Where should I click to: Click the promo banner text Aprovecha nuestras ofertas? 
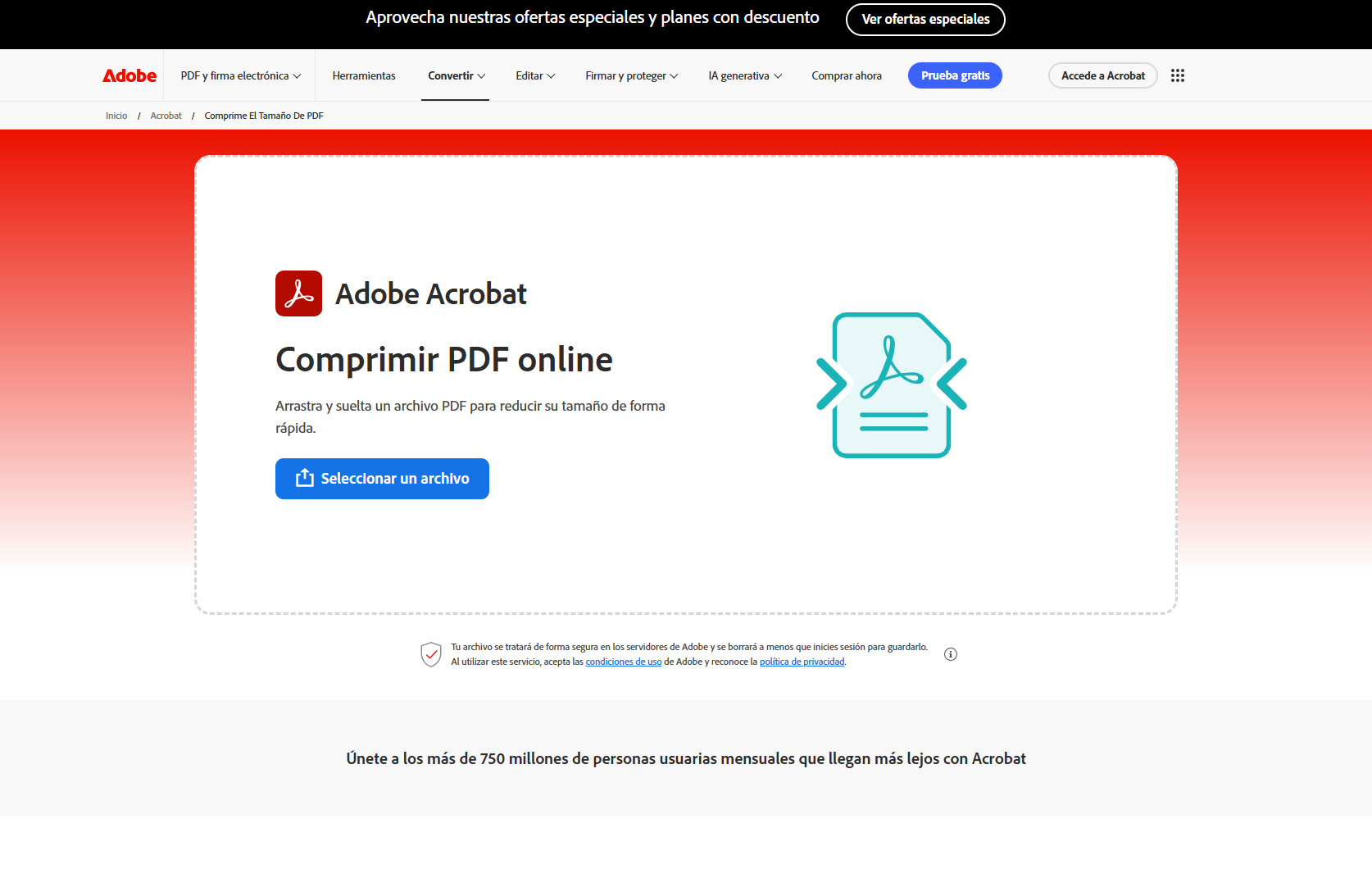click(593, 18)
